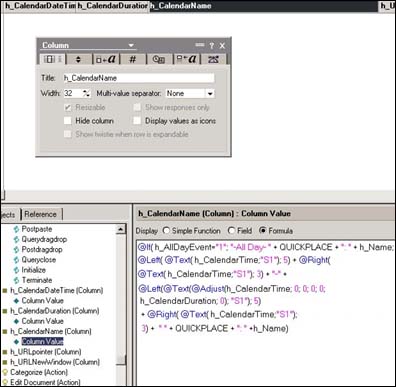Click the last formula line ending +h_Name)
Viewport: 396px width, 387px height.
(215, 328)
